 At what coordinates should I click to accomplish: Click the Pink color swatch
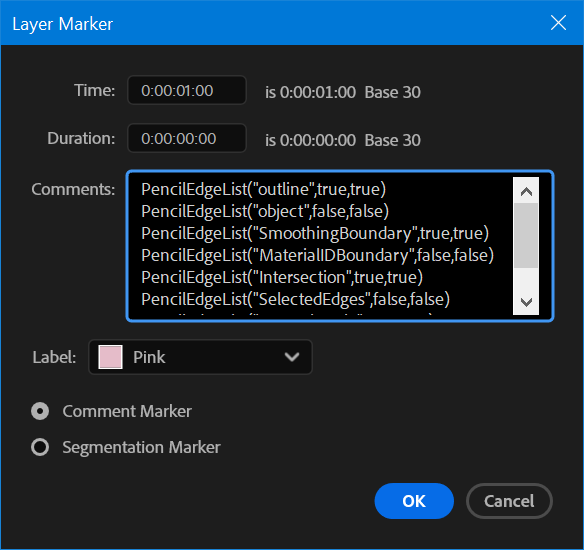point(110,357)
